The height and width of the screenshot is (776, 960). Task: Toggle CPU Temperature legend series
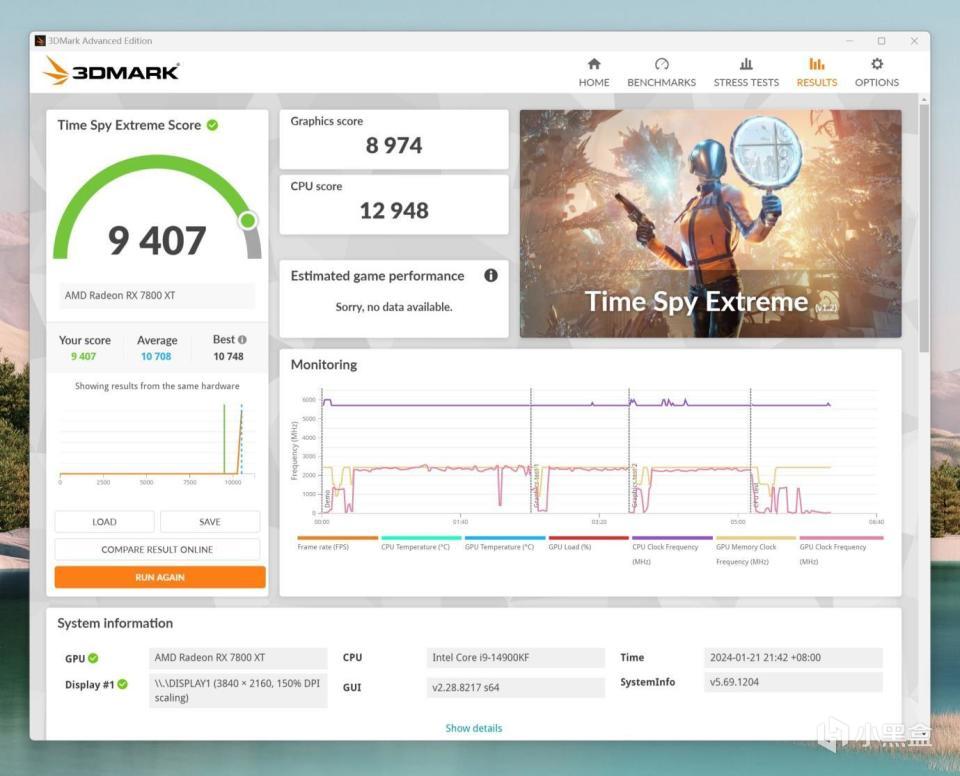click(421, 543)
